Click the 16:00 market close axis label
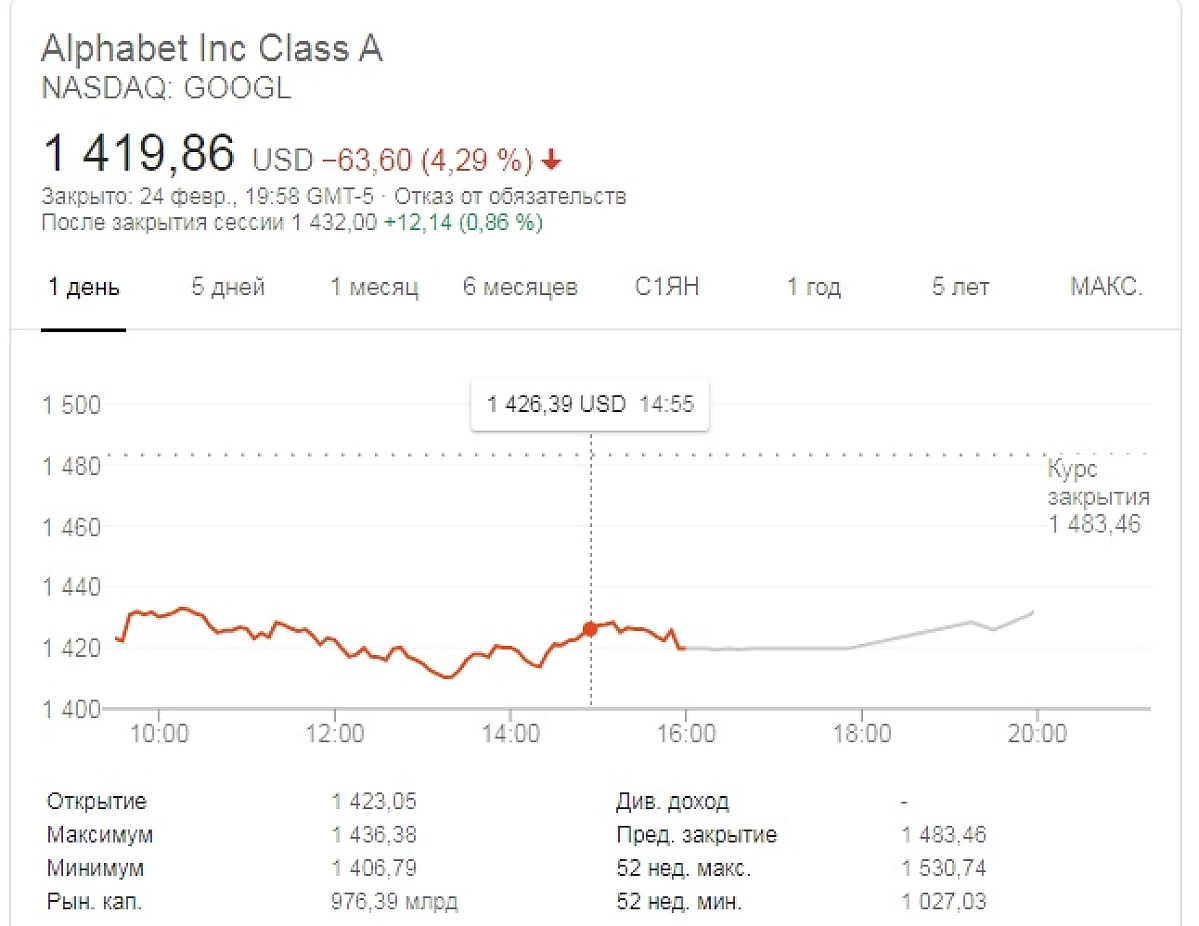The height and width of the screenshot is (926, 1199). click(x=686, y=733)
